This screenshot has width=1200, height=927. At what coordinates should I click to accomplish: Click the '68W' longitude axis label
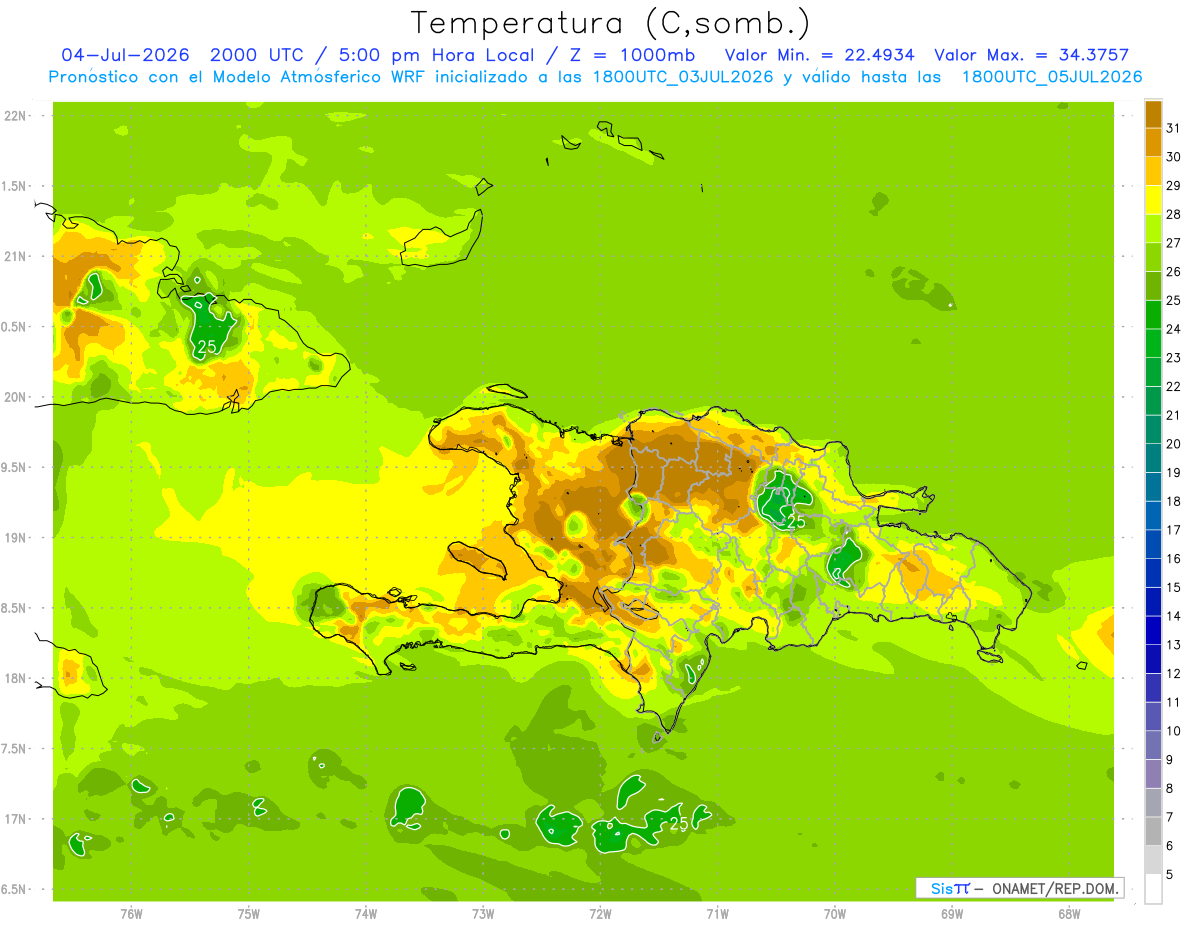pyautogui.click(x=1069, y=914)
